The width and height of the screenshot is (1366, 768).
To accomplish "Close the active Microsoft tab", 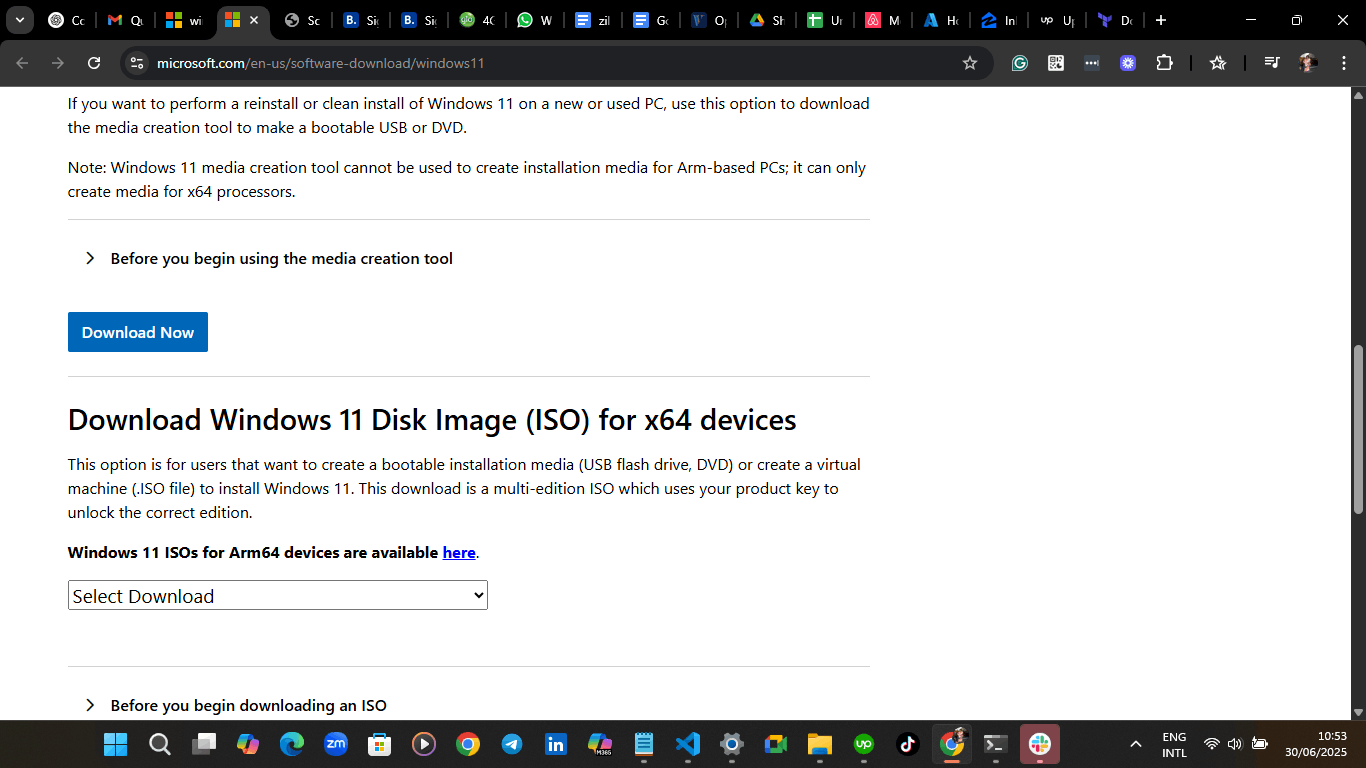I will coord(254,20).
